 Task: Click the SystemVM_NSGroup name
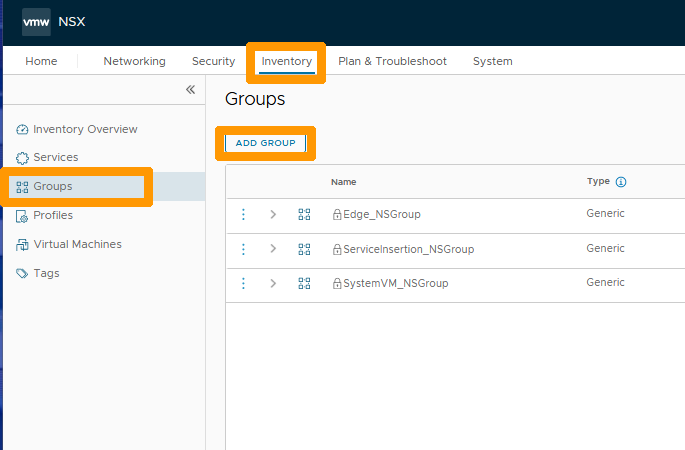click(x=396, y=283)
